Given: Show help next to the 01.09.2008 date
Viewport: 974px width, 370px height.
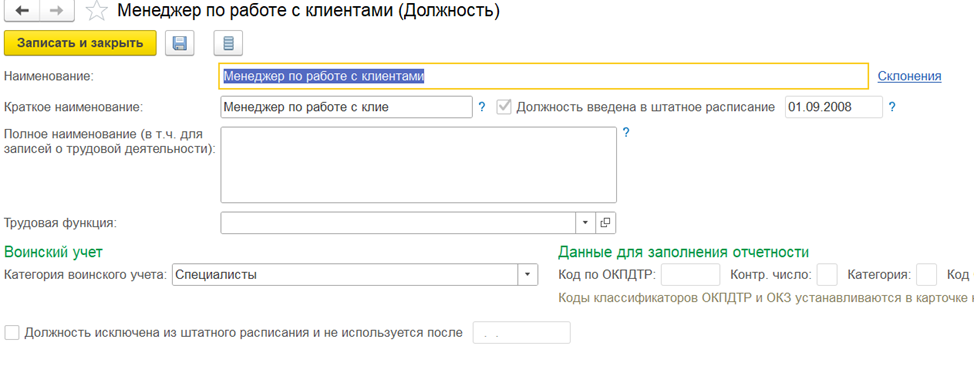Looking at the screenshot, I should click(892, 107).
